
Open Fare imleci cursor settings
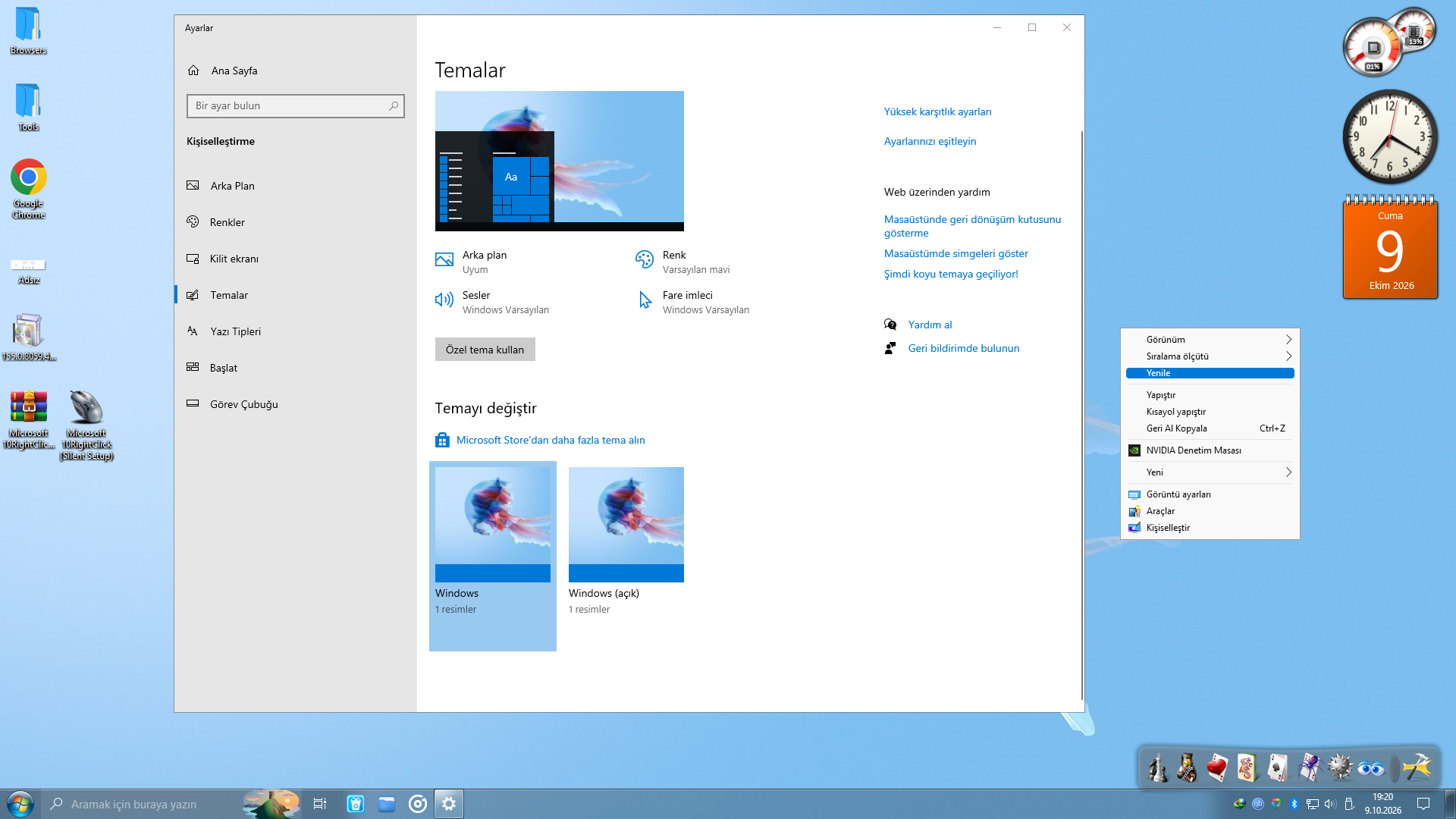click(693, 302)
